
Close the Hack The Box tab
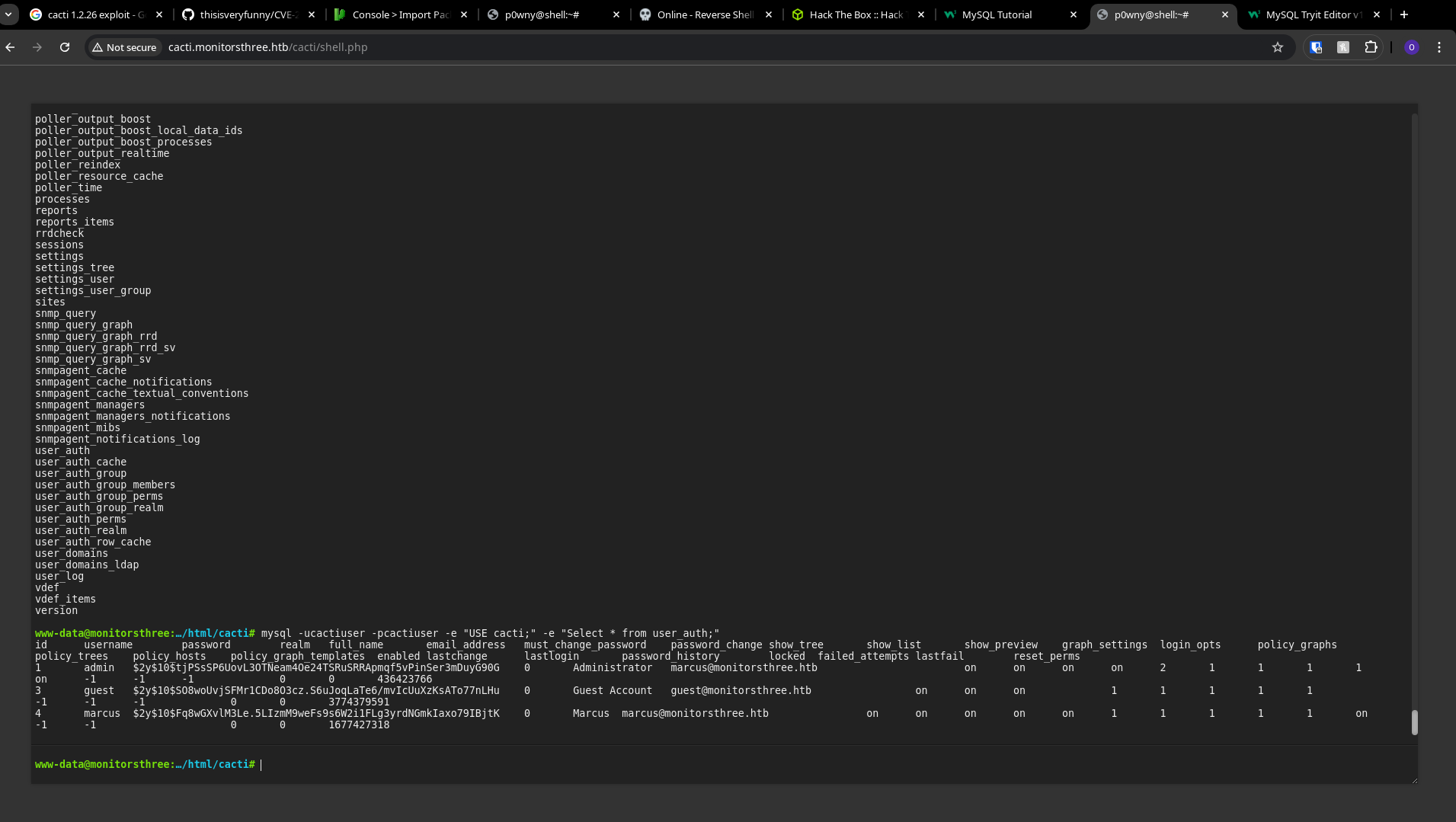920,14
